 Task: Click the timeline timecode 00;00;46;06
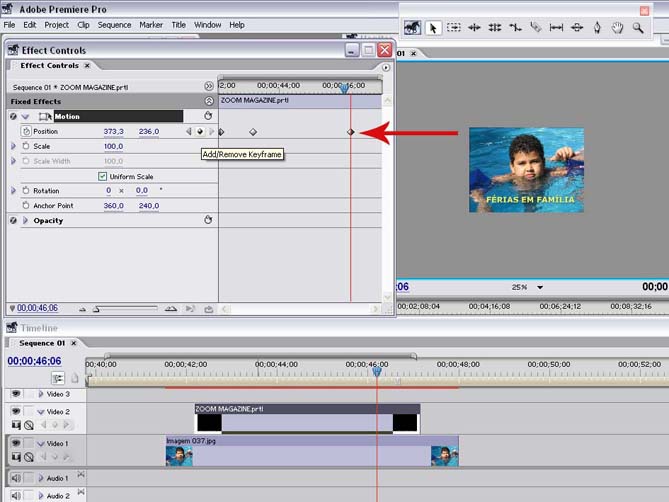34,361
